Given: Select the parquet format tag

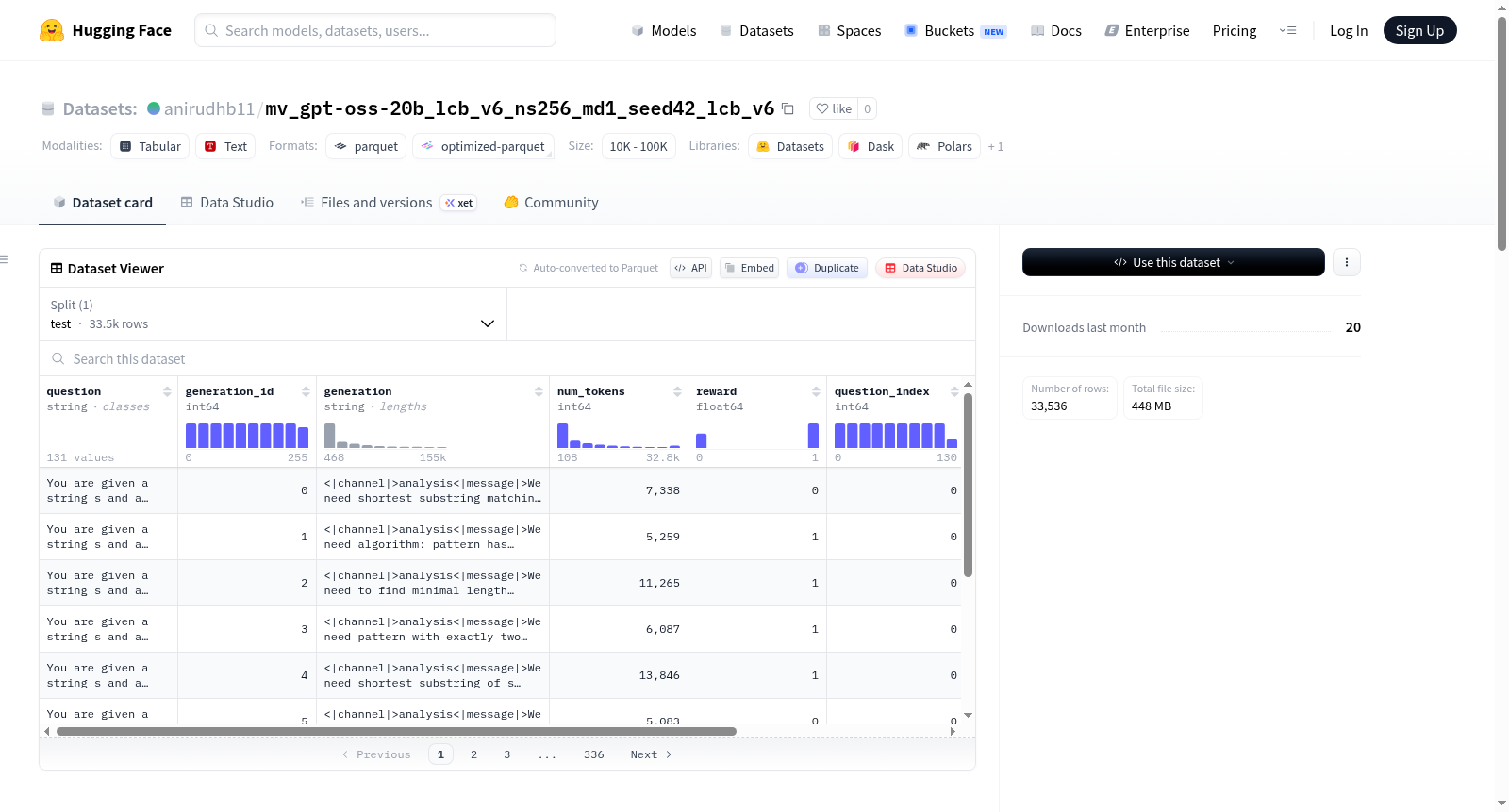Looking at the screenshot, I should coord(366,146).
